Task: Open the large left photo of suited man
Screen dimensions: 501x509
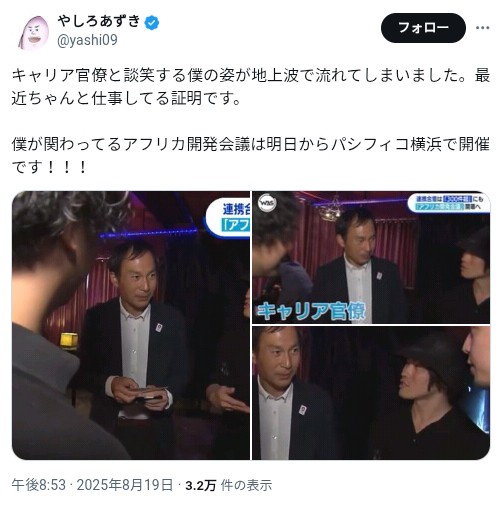Action: click(131, 325)
